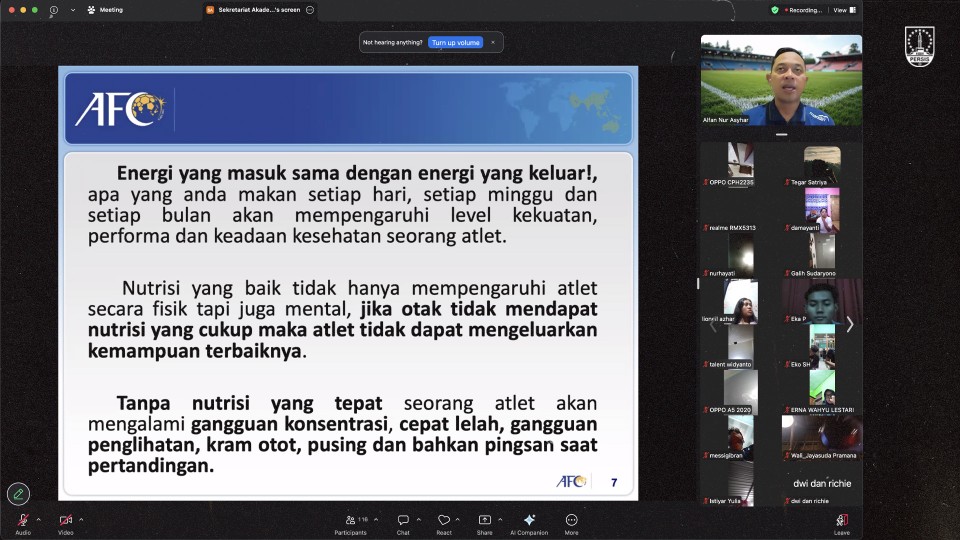Screen dimensions: 960x540
Task: Select nurhayati participant tile
Action: pyautogui.click(x=741, y=255)
